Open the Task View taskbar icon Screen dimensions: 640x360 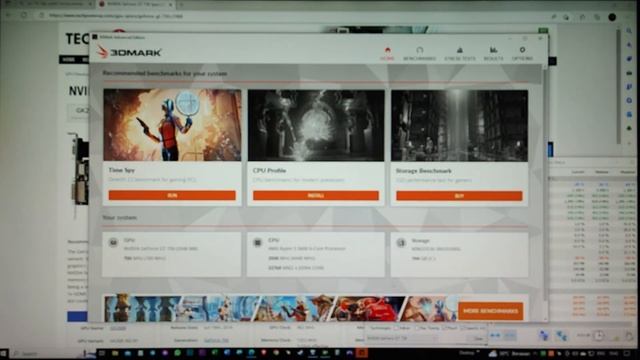(x=102, y=353)
